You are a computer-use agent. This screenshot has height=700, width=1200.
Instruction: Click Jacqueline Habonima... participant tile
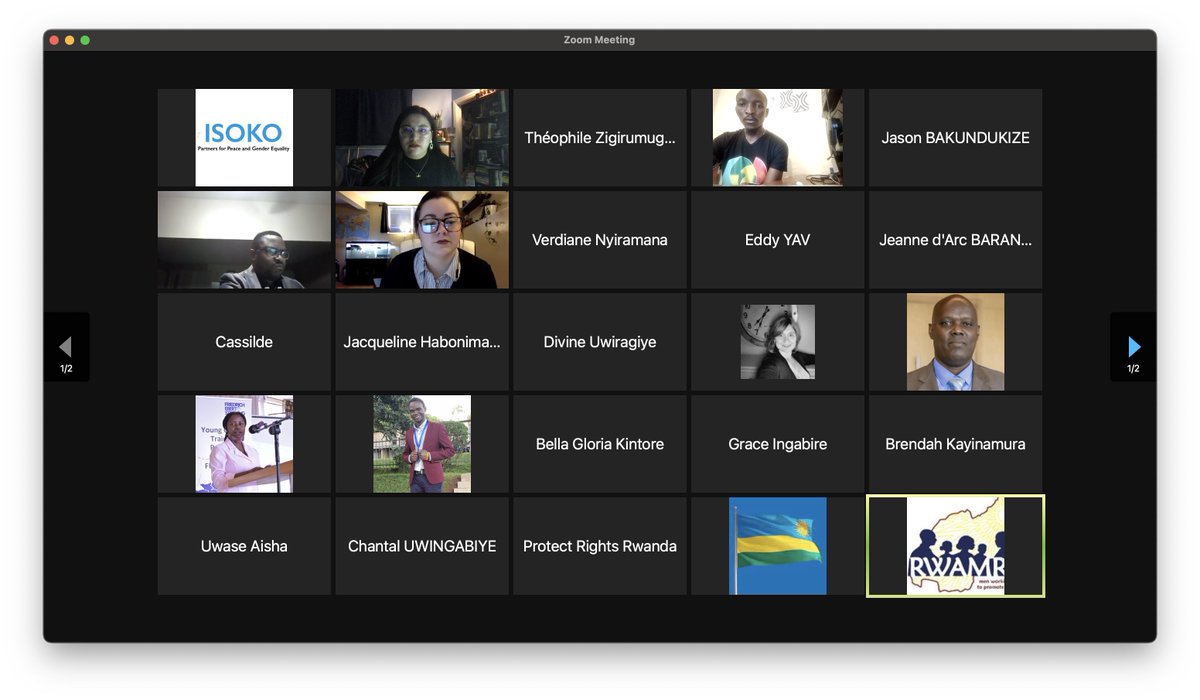(422, 342)
